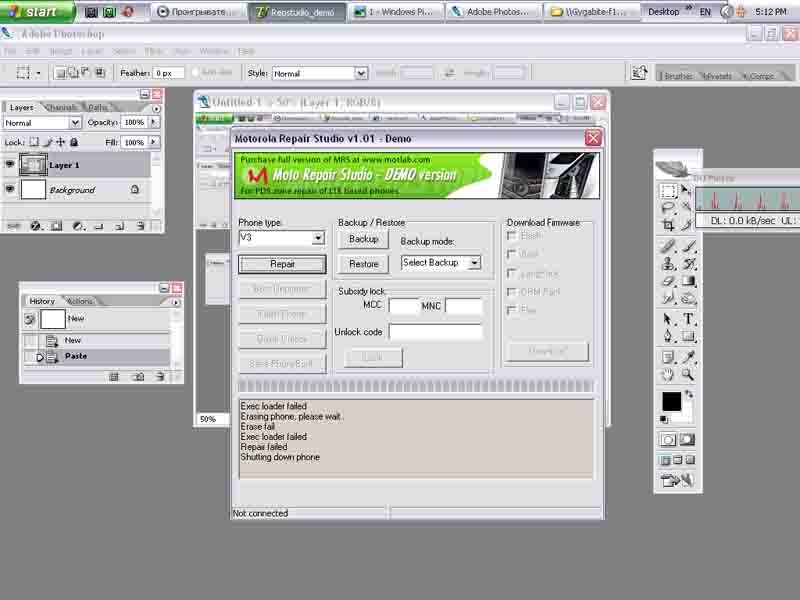800x600 pixels.
Task: Click the black foreground color swatch
Action: click(671, 401)
